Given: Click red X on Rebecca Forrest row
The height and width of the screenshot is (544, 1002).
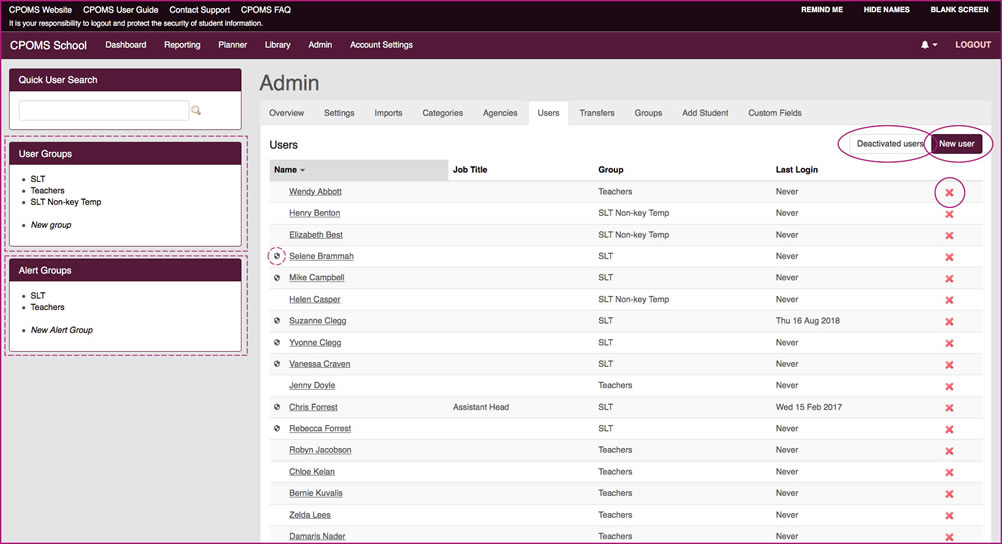Looking at the screenshot, I should (949, 429).
